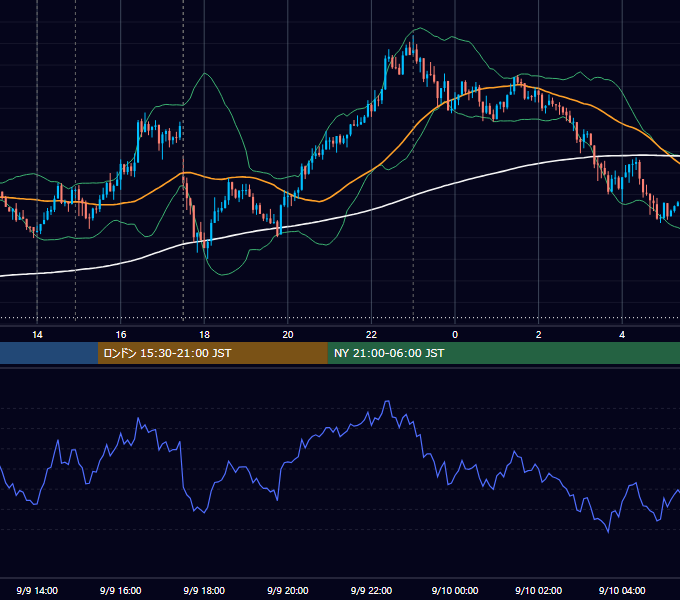Click the 9/10 00:00 date label
The height and width of the screenshot is (600, 680).
(455, 590)
